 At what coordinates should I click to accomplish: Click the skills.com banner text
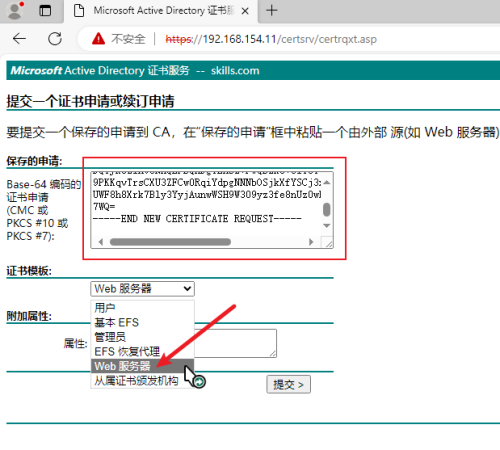coord(235,70)
